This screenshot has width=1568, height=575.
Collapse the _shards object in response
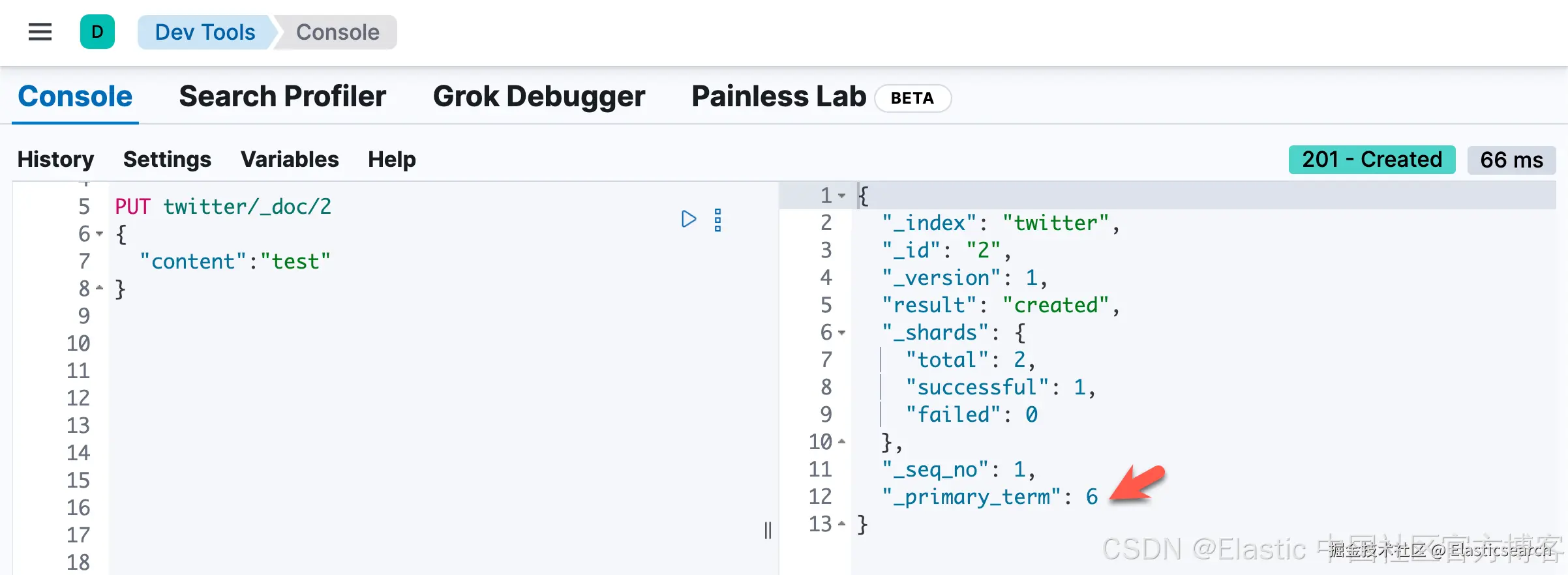pyautogui.click(x=841, y=332)
